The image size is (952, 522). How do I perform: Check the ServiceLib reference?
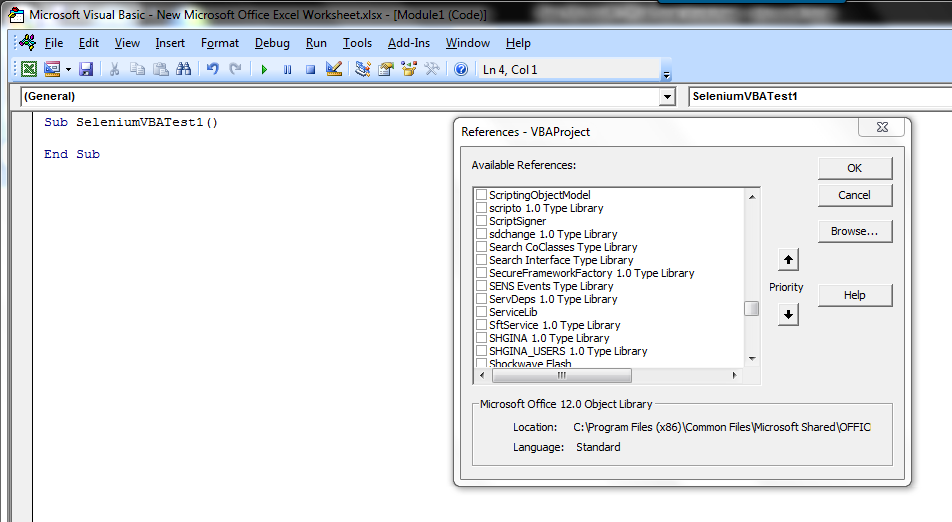click(x=481, y=312)
